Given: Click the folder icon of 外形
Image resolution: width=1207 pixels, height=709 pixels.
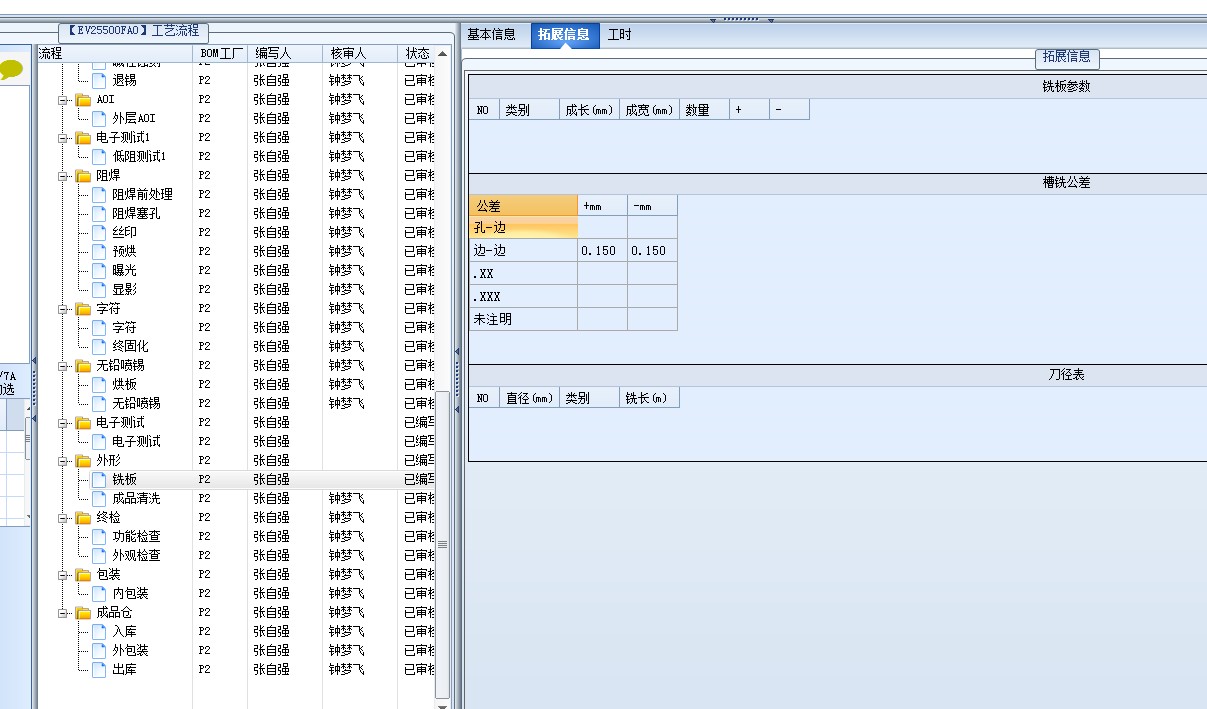Looking at the screenshot, I should pos(83,460).
